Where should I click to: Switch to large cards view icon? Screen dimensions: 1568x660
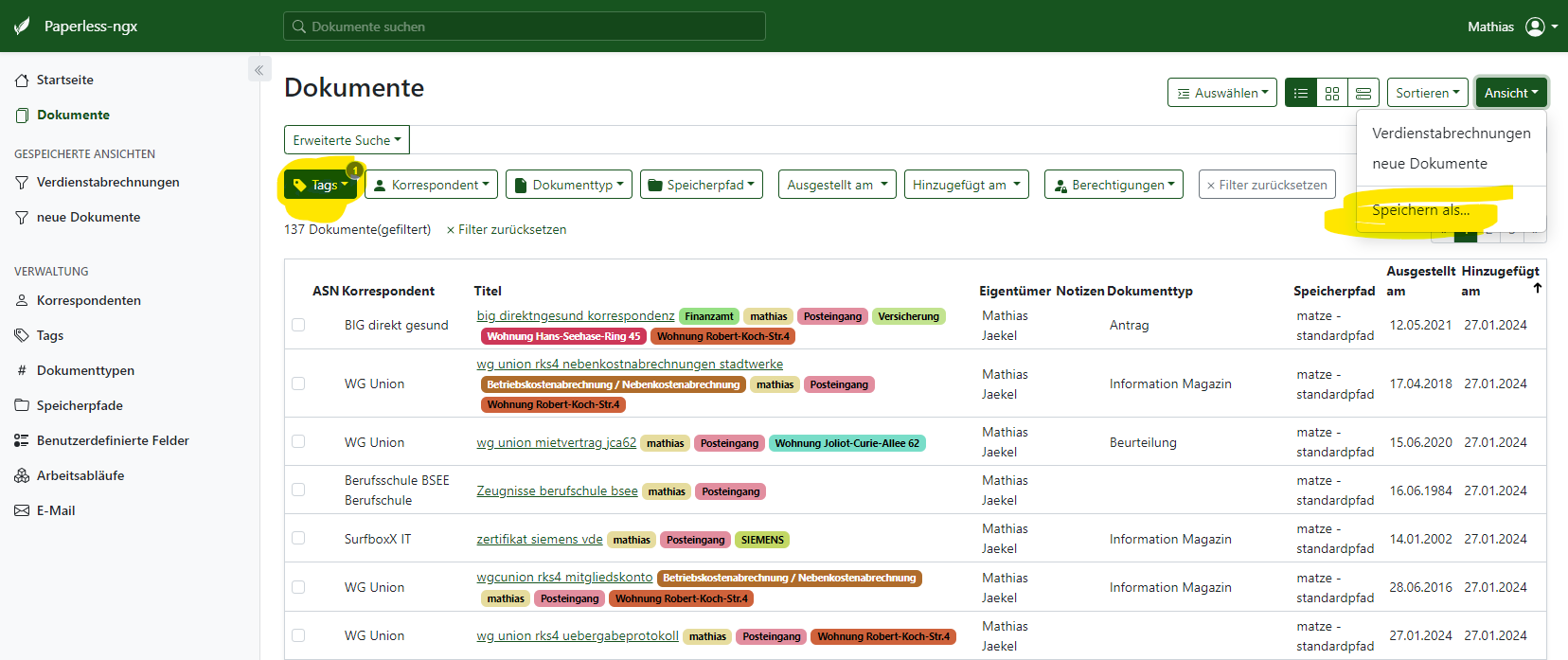1363,93
